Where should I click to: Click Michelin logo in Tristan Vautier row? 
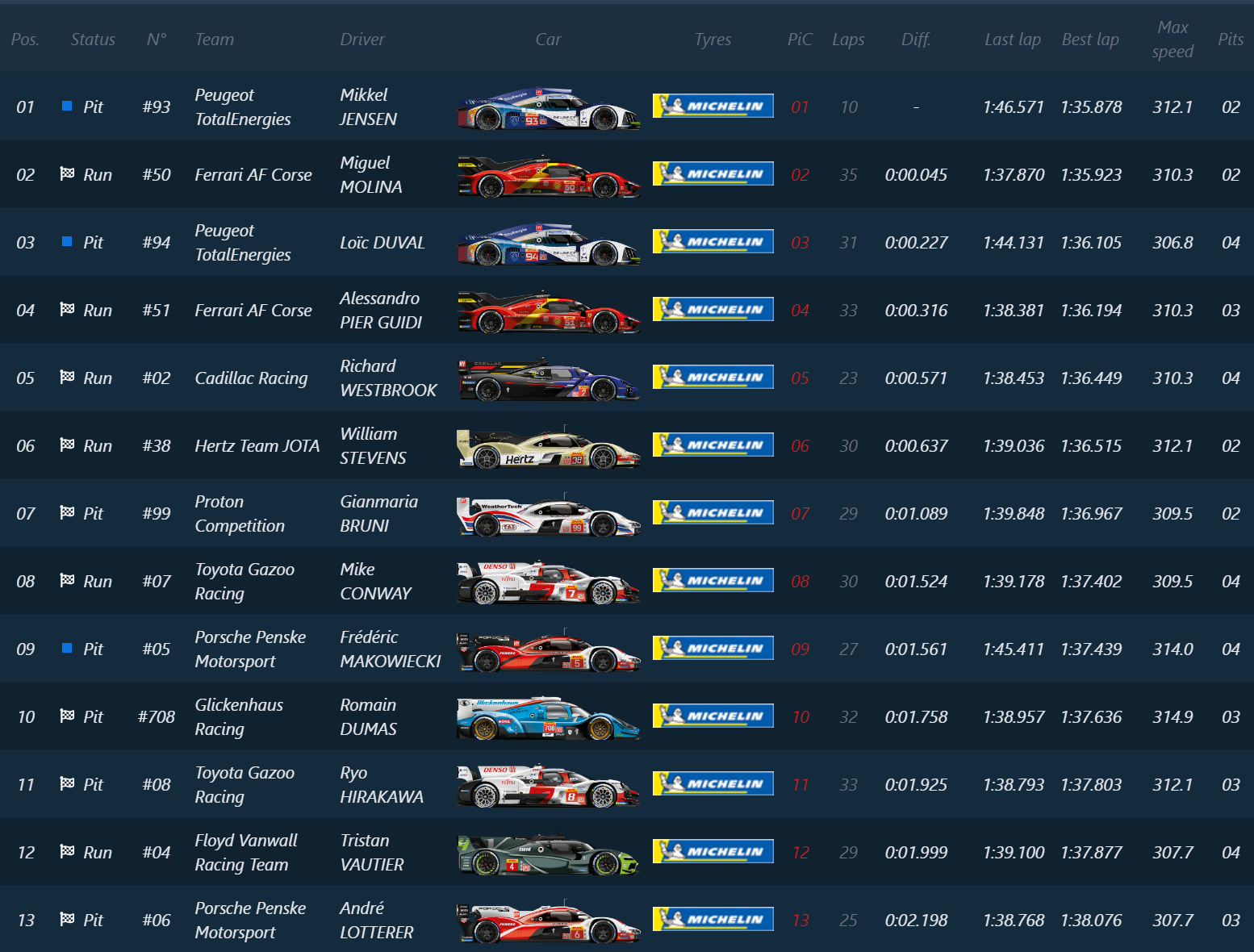[x=713, y=851]
